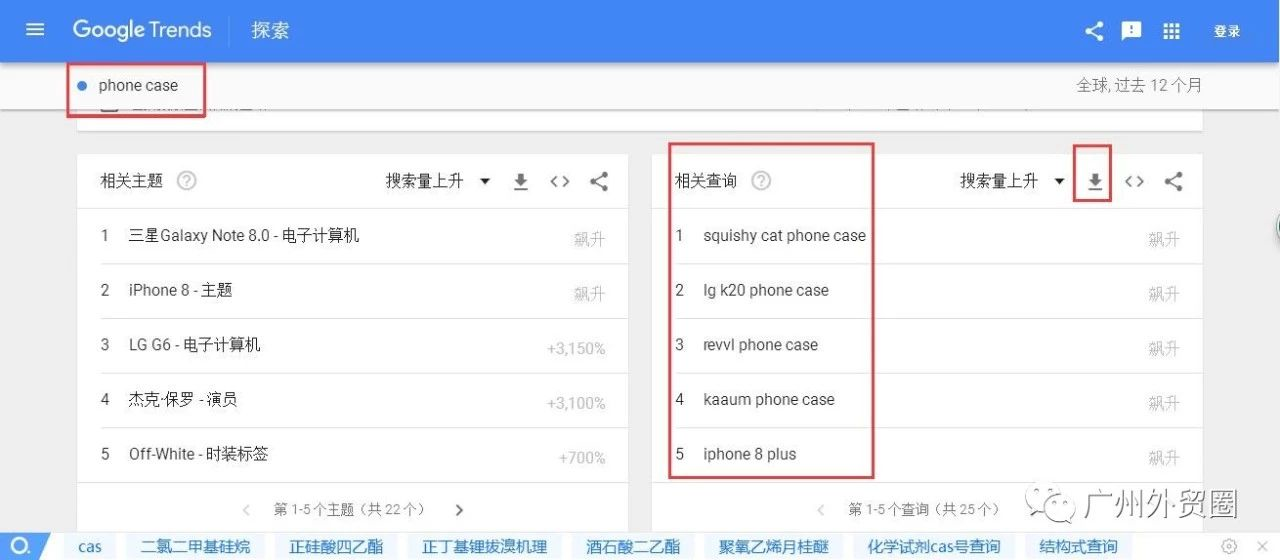Image resolution: width=1280 pixels, height=560 pixels.
Task: Select the 结构式查询 suggestion
Action: 1078,547
